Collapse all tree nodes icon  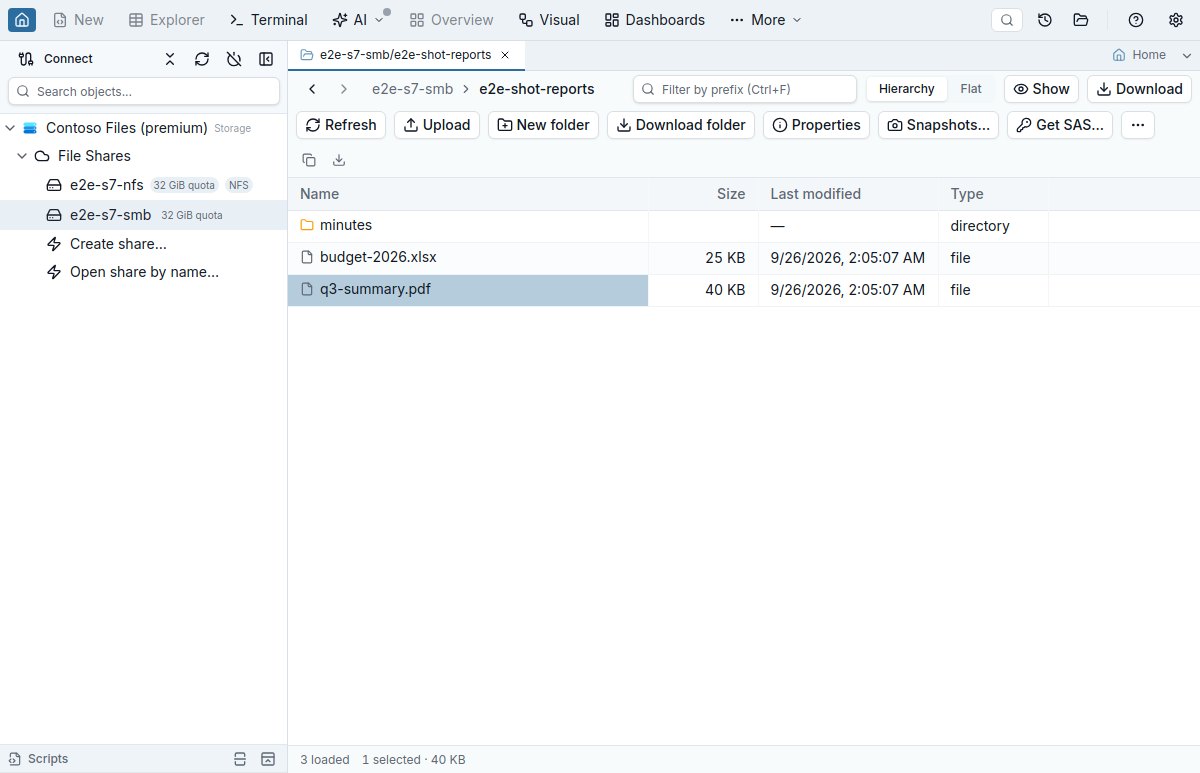tap(170, 59)
